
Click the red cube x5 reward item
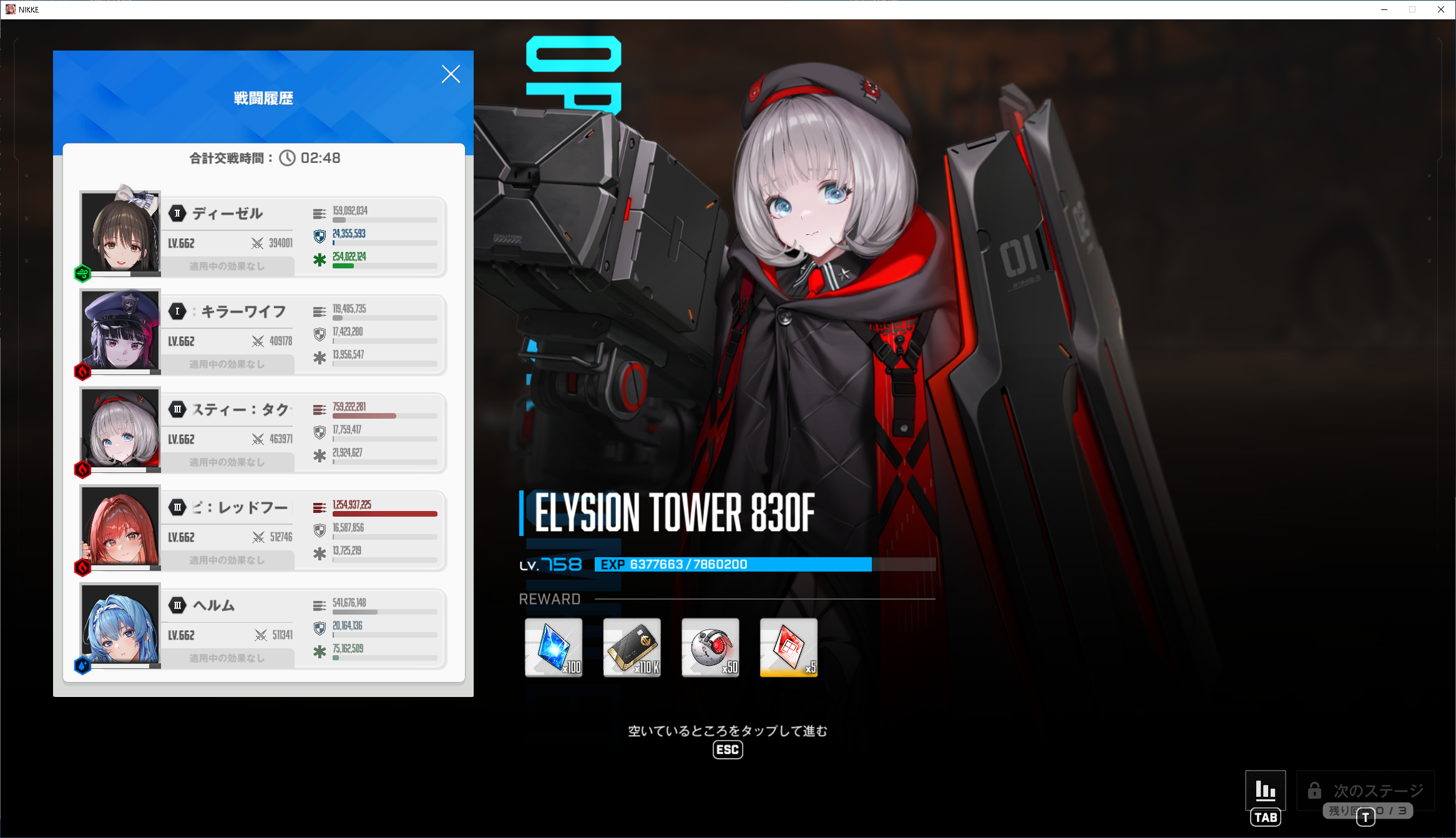click(x=788, y=648)
